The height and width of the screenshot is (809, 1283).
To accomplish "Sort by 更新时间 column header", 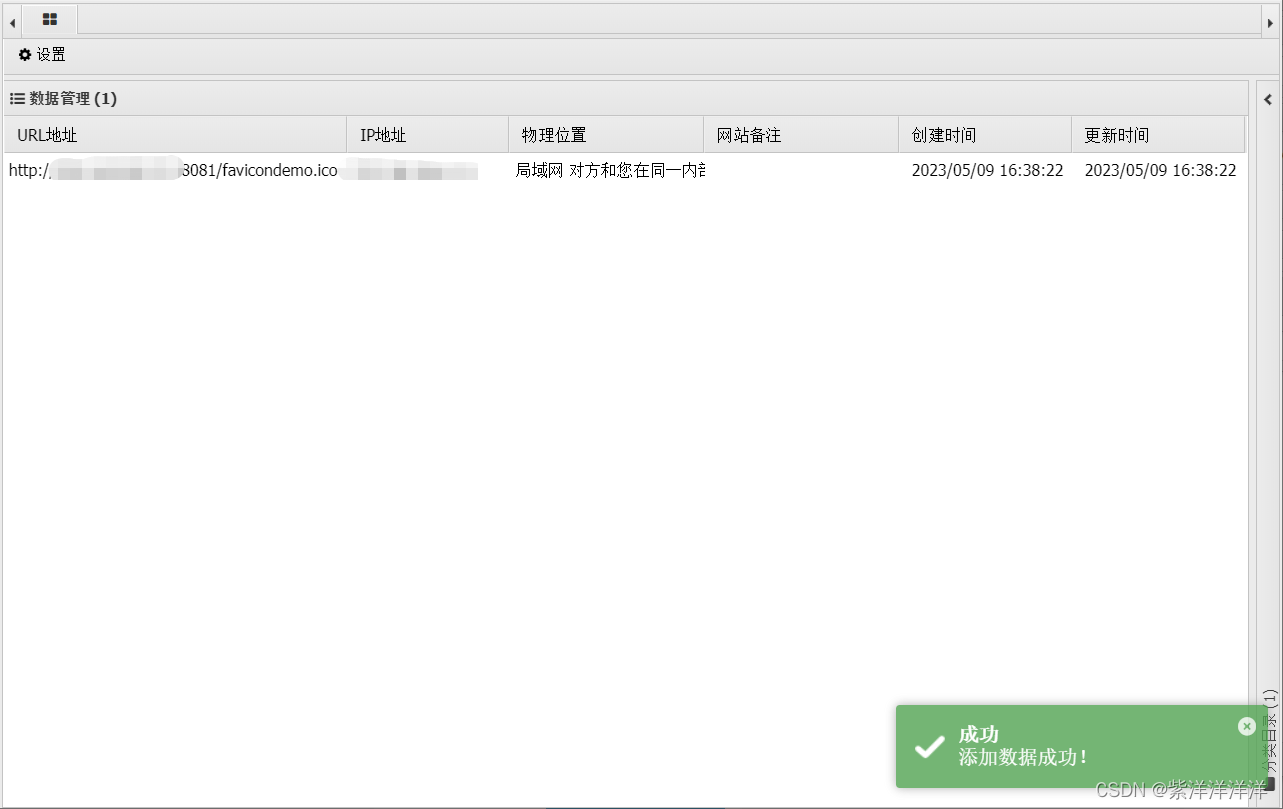I will 1158,135.
